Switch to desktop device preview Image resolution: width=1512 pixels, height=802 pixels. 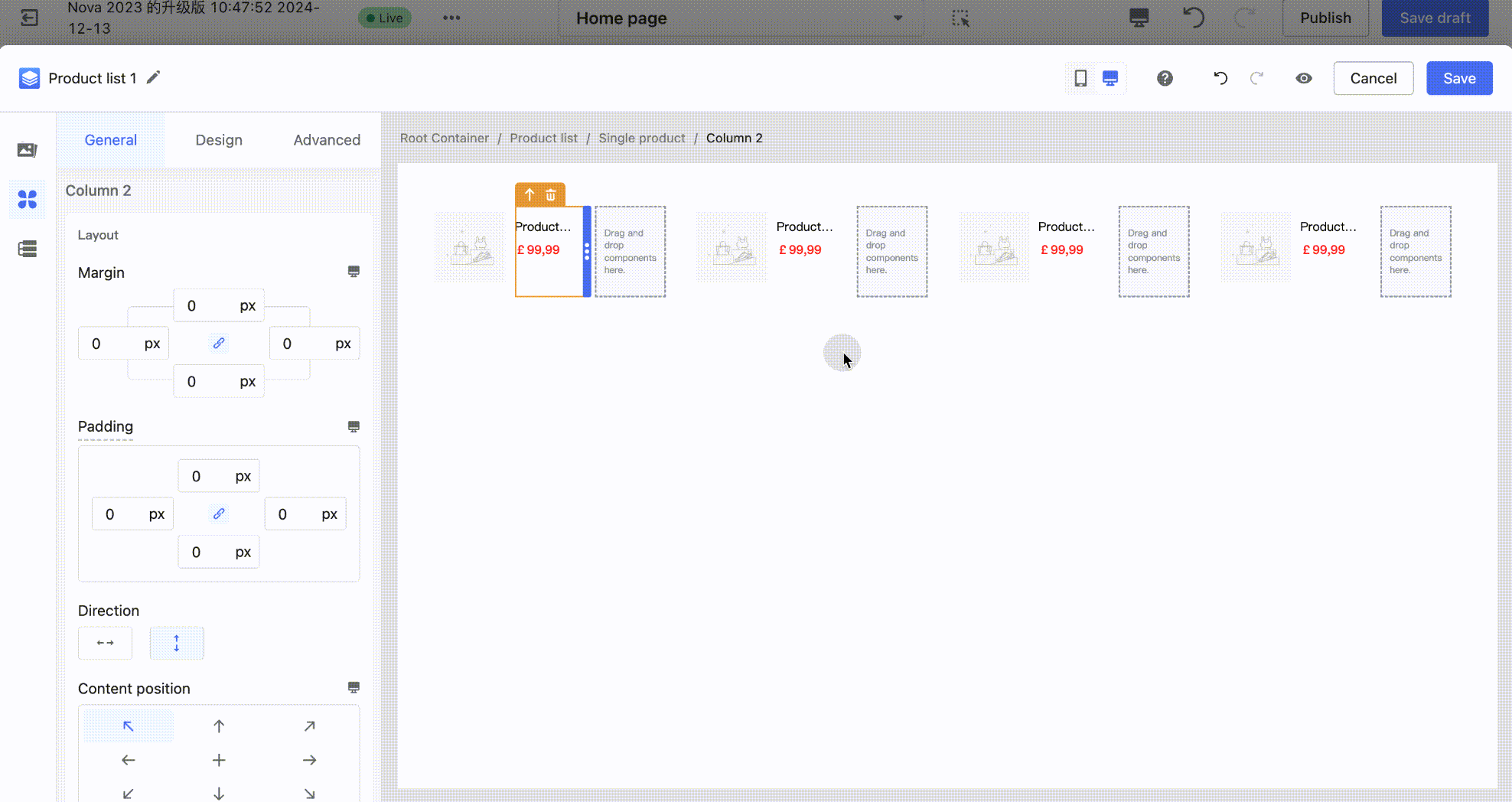tap(1110, 78)
